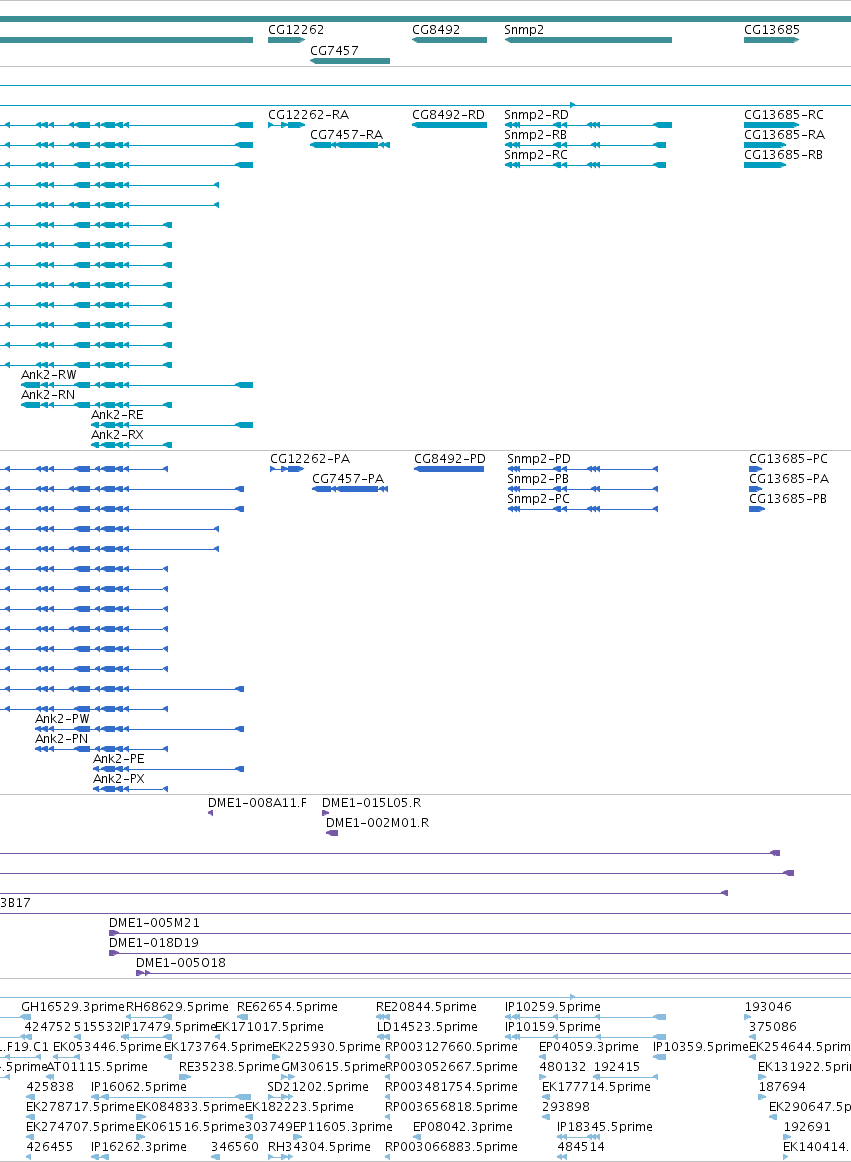The height and width of the screenshot is (1162, 851).
Task: Open cDNA EK177714.5prime
Action: (596, 1086)
